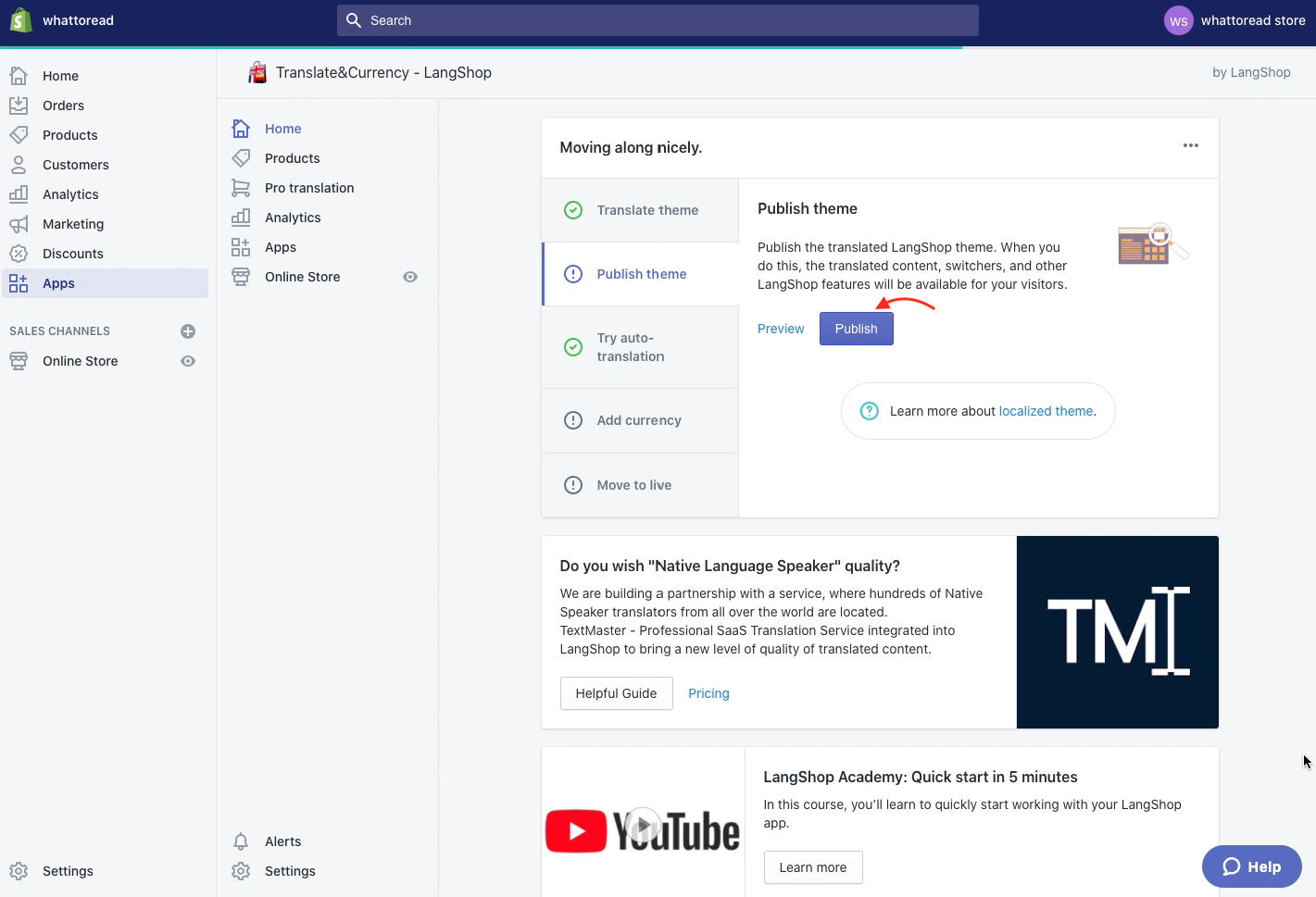
Task: Click LangShop Products tag icon
Action: (241, 158)
